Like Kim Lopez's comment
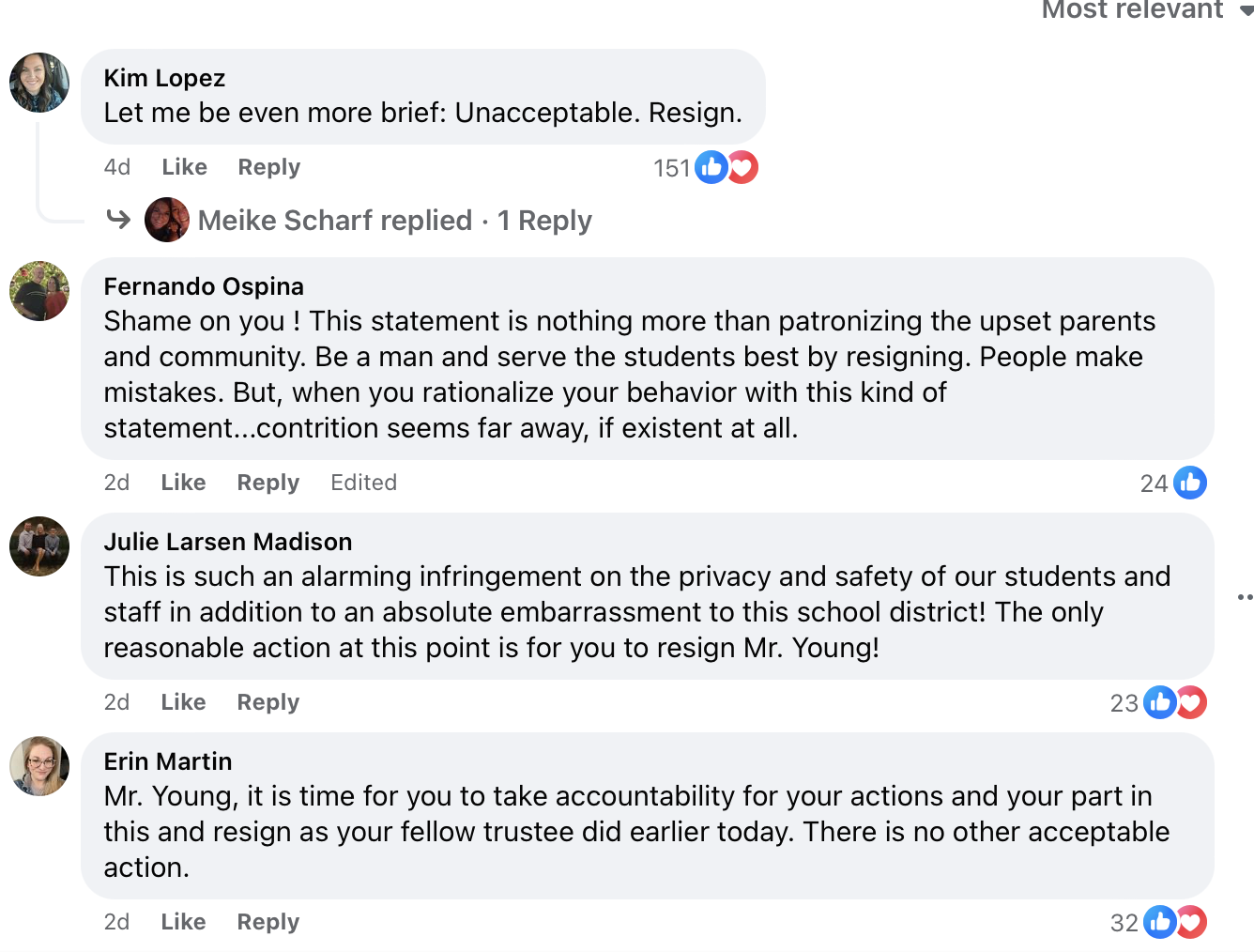The image size is (1254, 952). 184,167
